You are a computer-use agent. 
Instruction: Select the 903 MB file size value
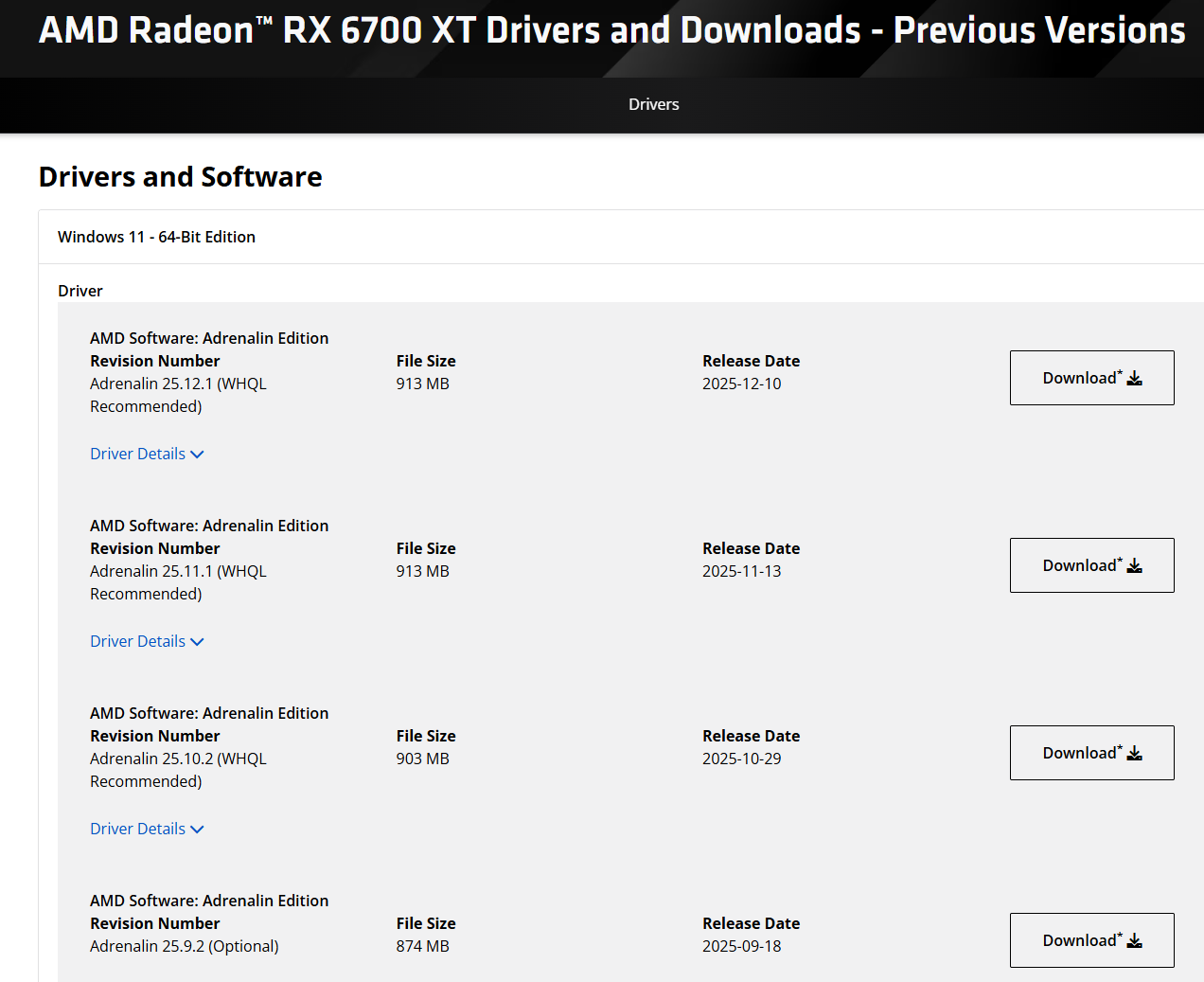click(422, 759)
